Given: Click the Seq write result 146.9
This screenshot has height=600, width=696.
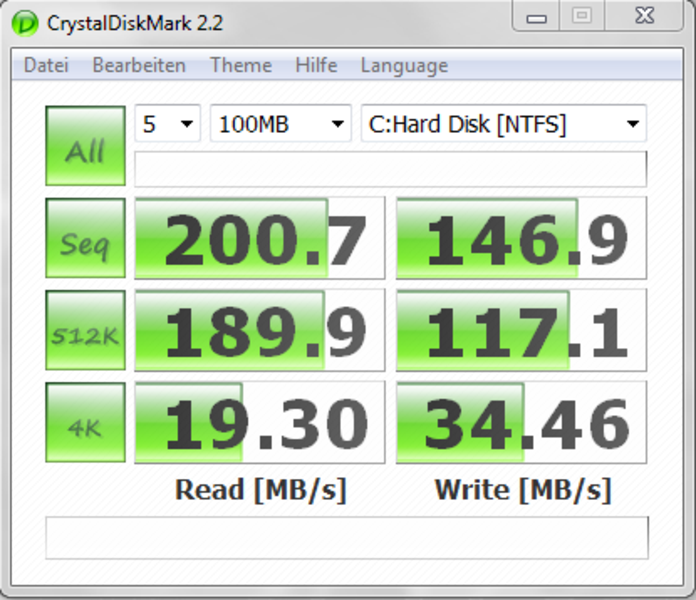Looking at the screenshot, I should (521, 238).
